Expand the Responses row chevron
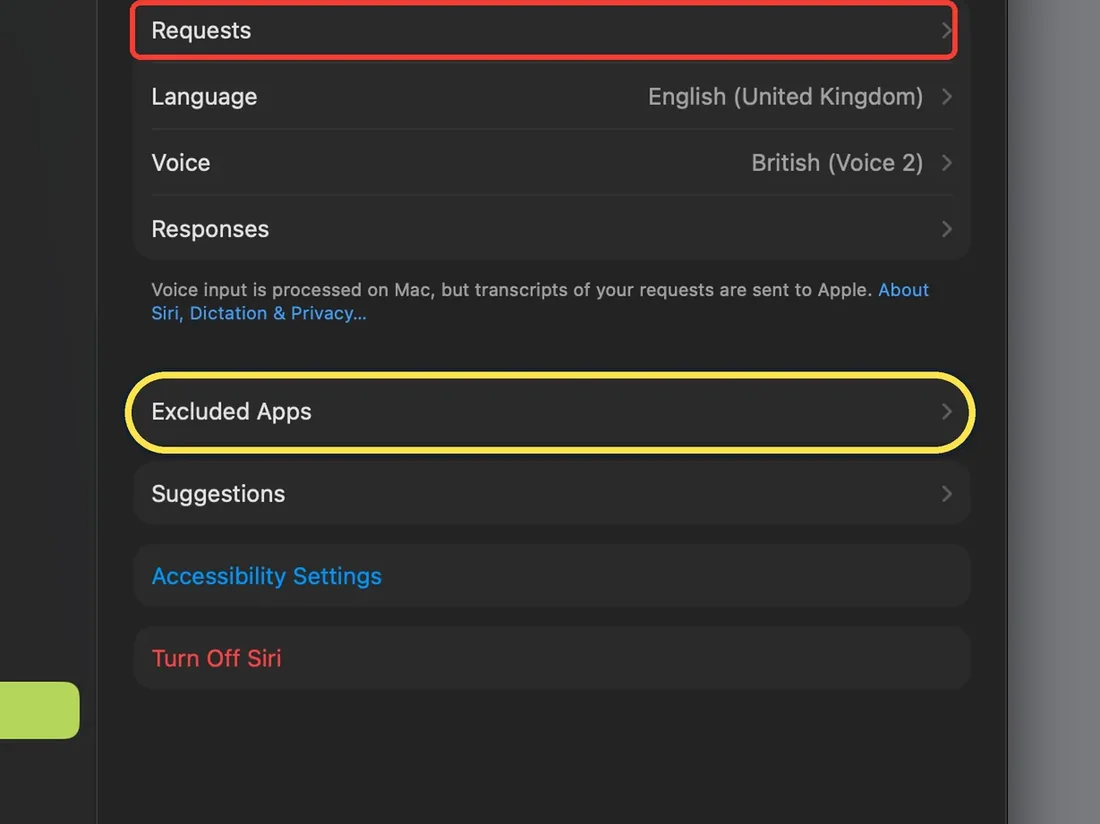The width and height of the screenshot is (1100, 824). point(946,229)
